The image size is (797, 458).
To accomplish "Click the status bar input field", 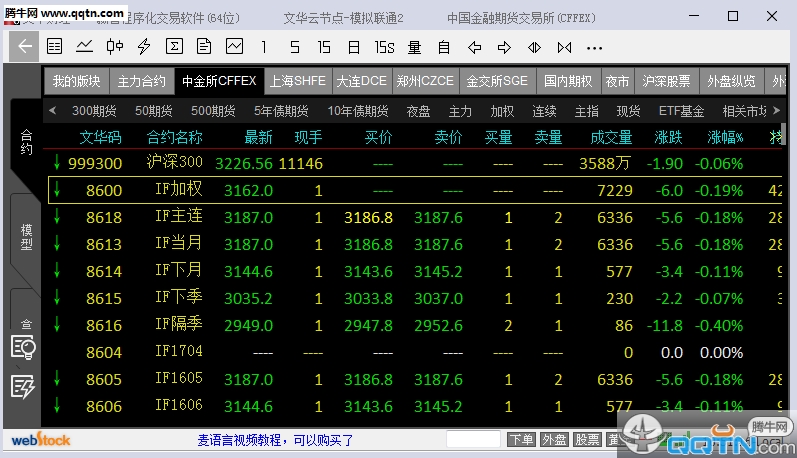I will click(473, 440).
